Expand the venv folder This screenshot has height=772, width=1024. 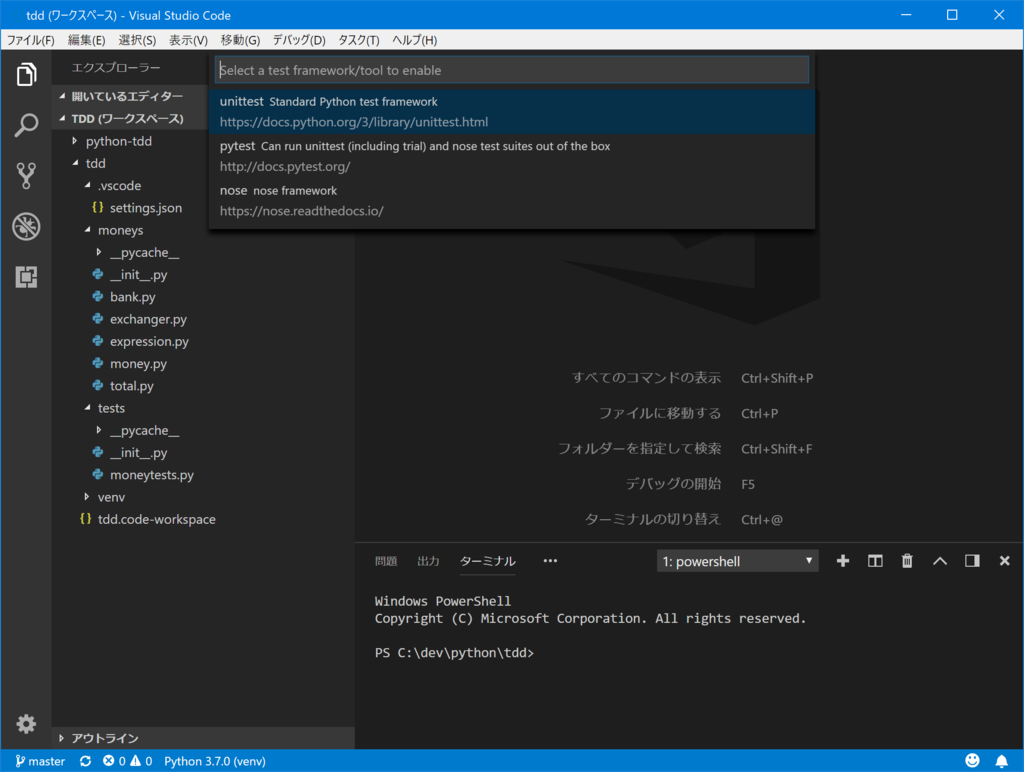pos(87,497)
